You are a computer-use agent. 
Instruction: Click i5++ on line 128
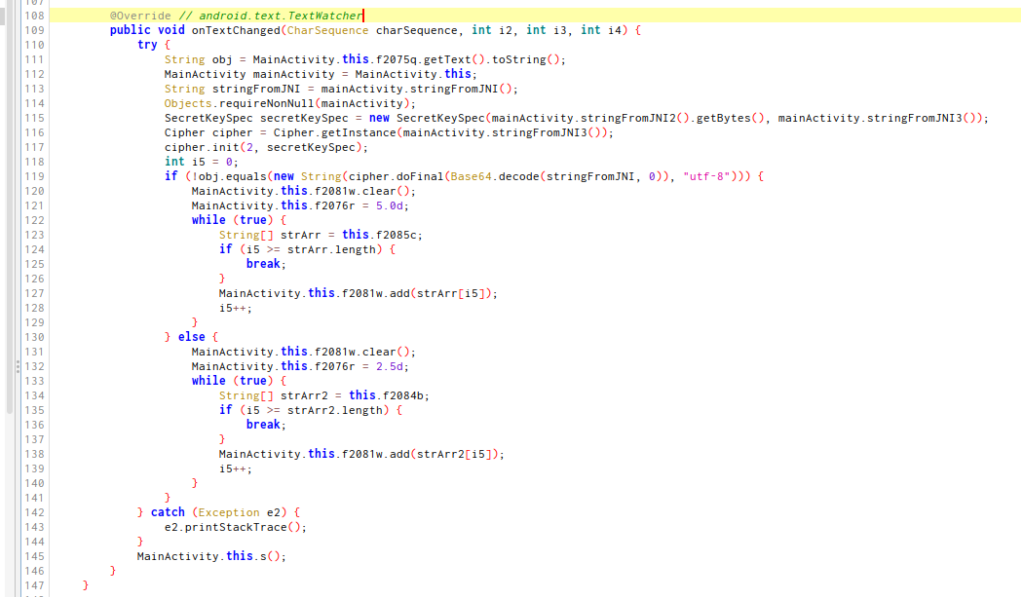pyautogui.click(x=232, y=308)
